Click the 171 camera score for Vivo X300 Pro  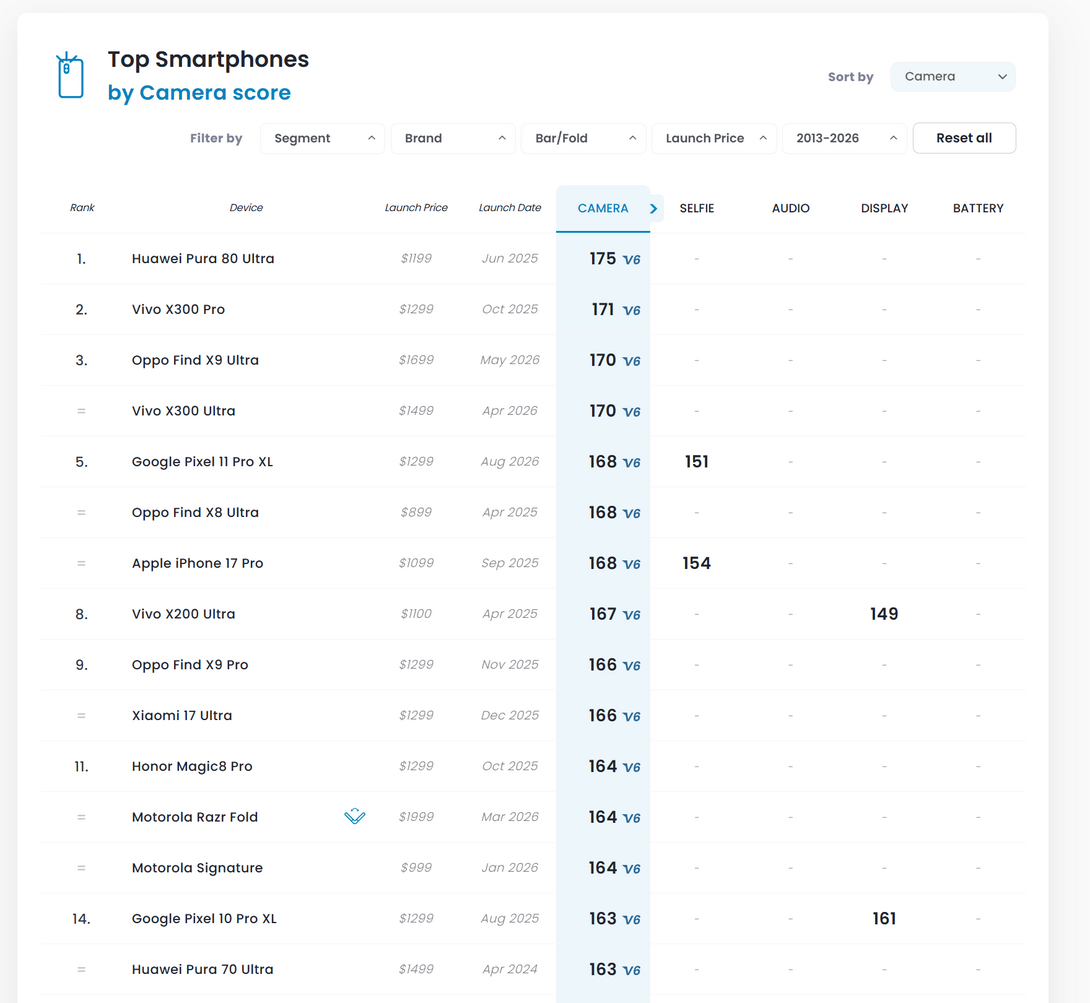point(603,309)
